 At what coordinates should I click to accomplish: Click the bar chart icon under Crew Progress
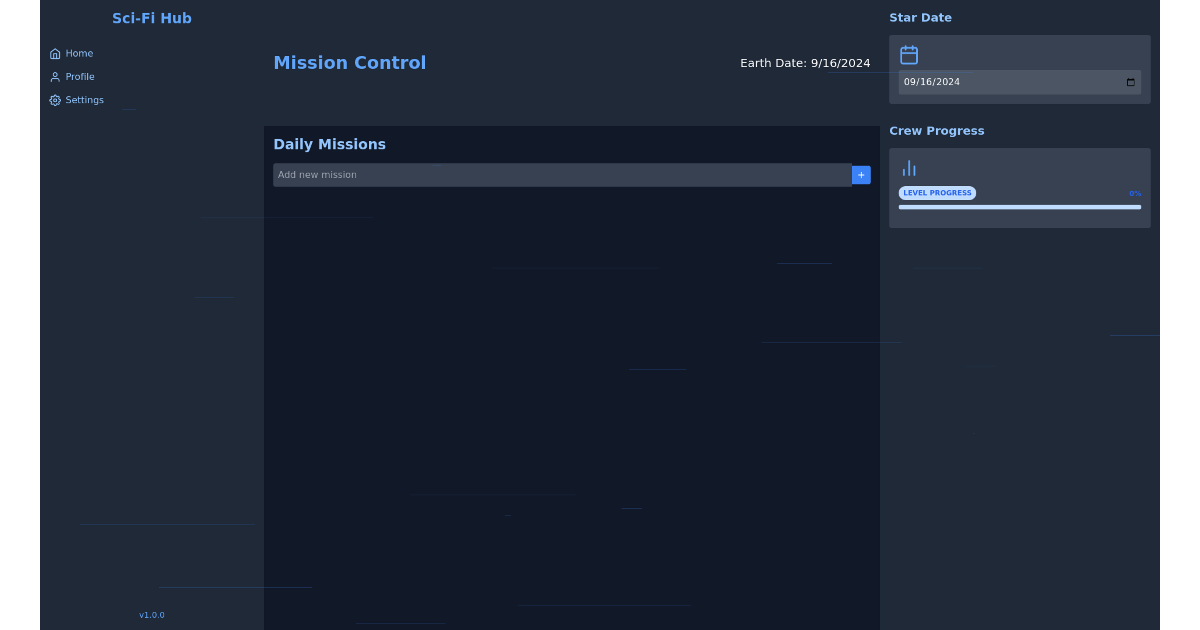pyautogui.click(x=909, y=168)
